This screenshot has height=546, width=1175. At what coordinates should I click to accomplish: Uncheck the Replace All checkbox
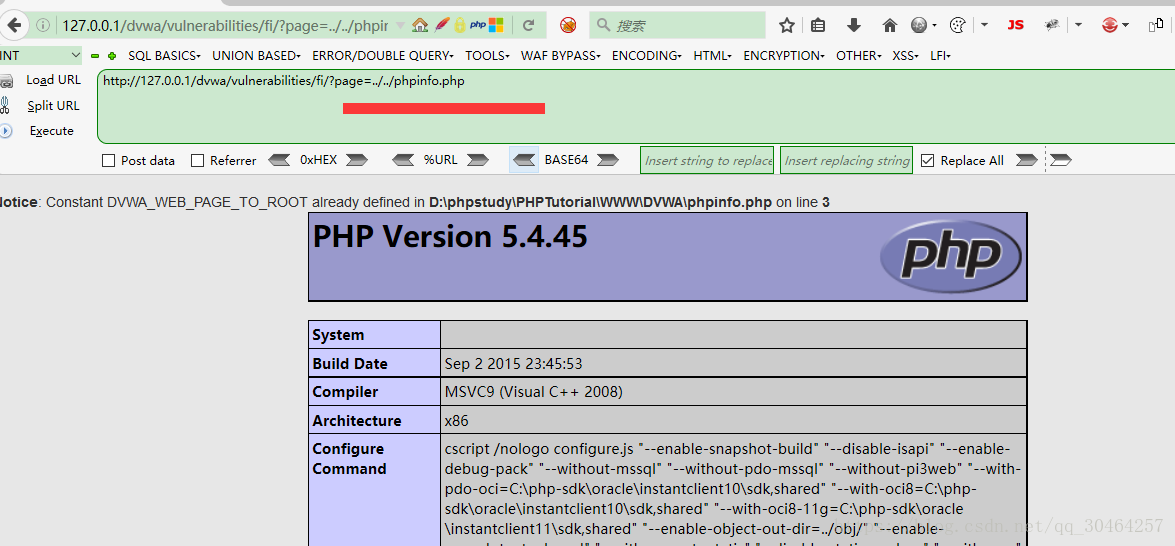[928, 160]
